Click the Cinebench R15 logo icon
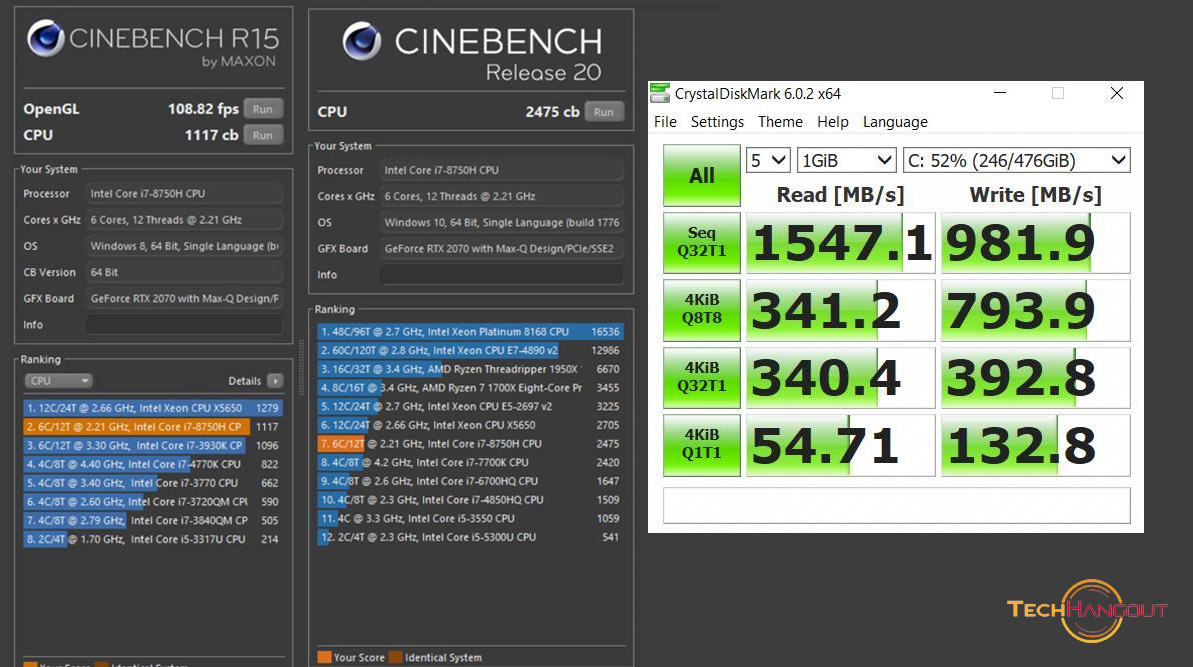 [x=46, y=38]
